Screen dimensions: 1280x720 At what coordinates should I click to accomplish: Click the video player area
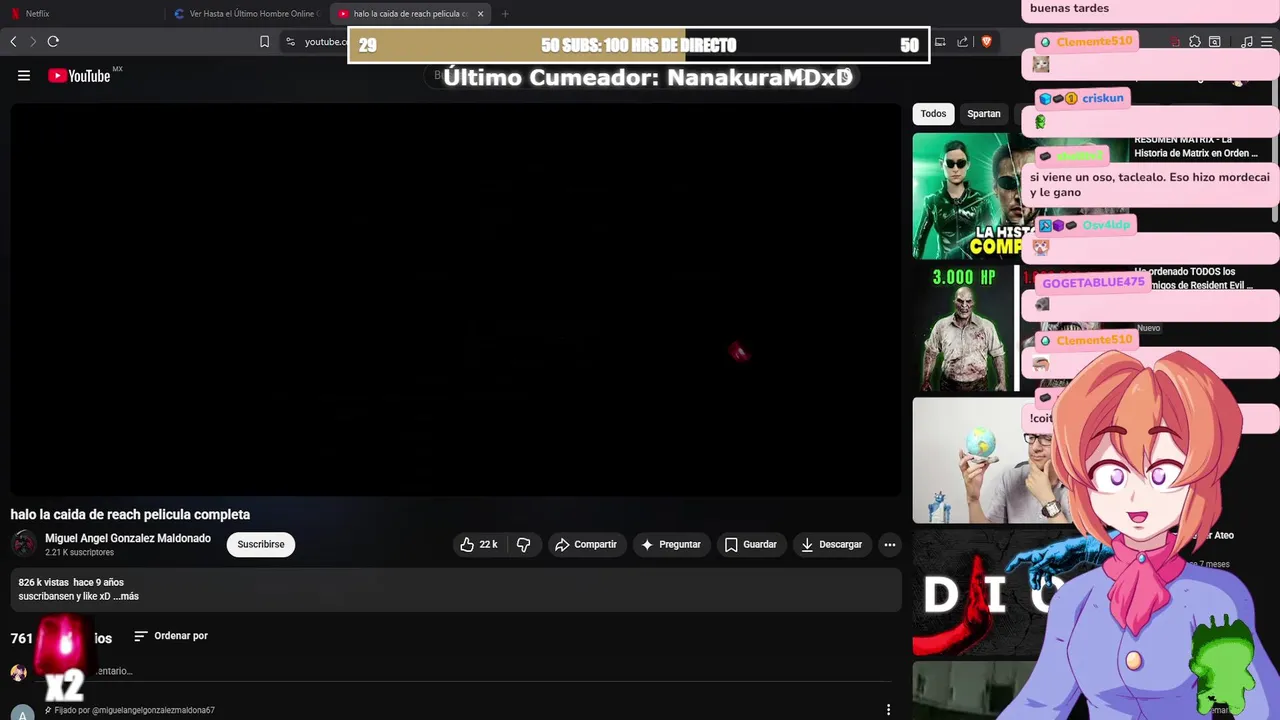pos(456,300)
